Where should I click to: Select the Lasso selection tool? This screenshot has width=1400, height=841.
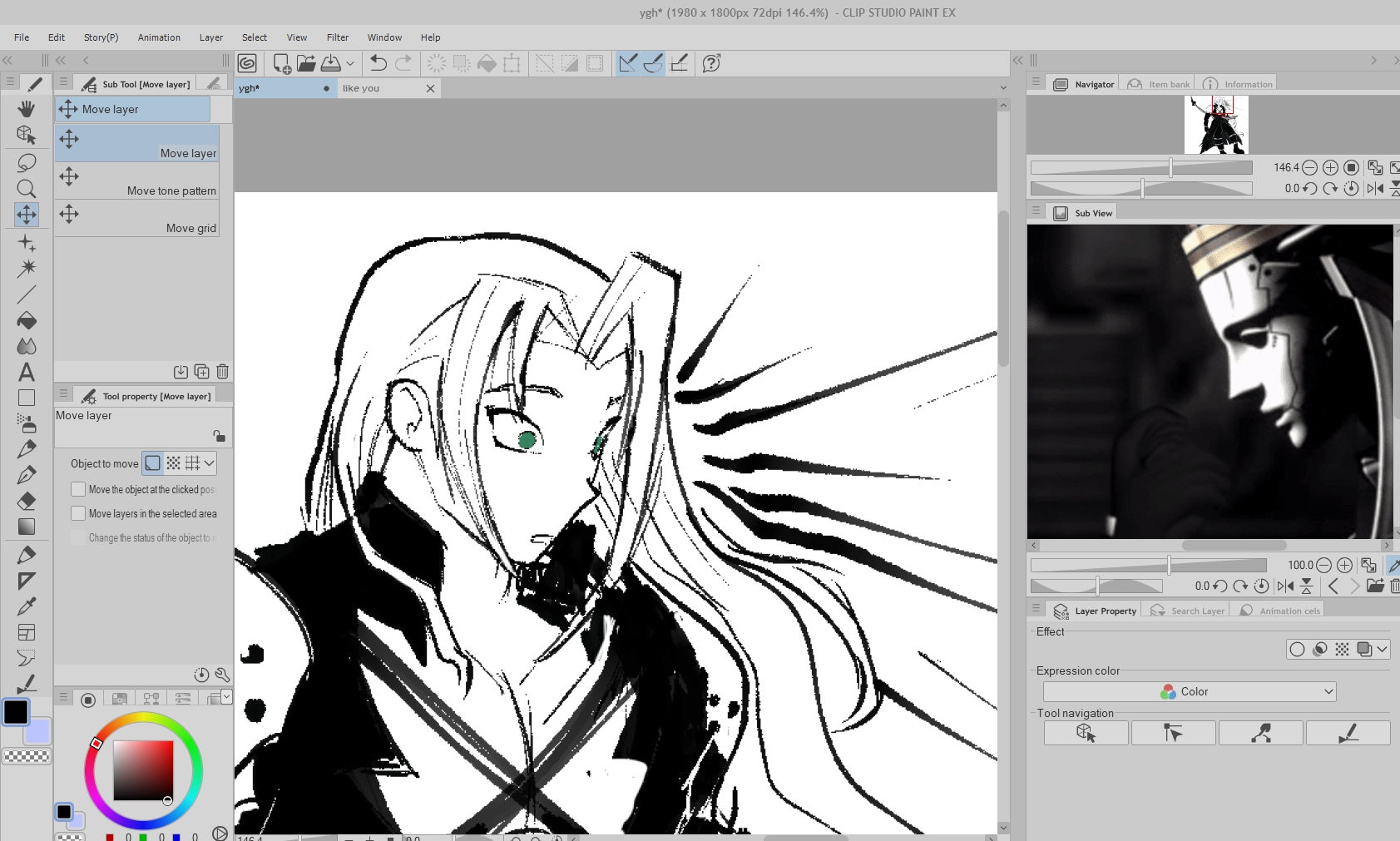point(27,162)
